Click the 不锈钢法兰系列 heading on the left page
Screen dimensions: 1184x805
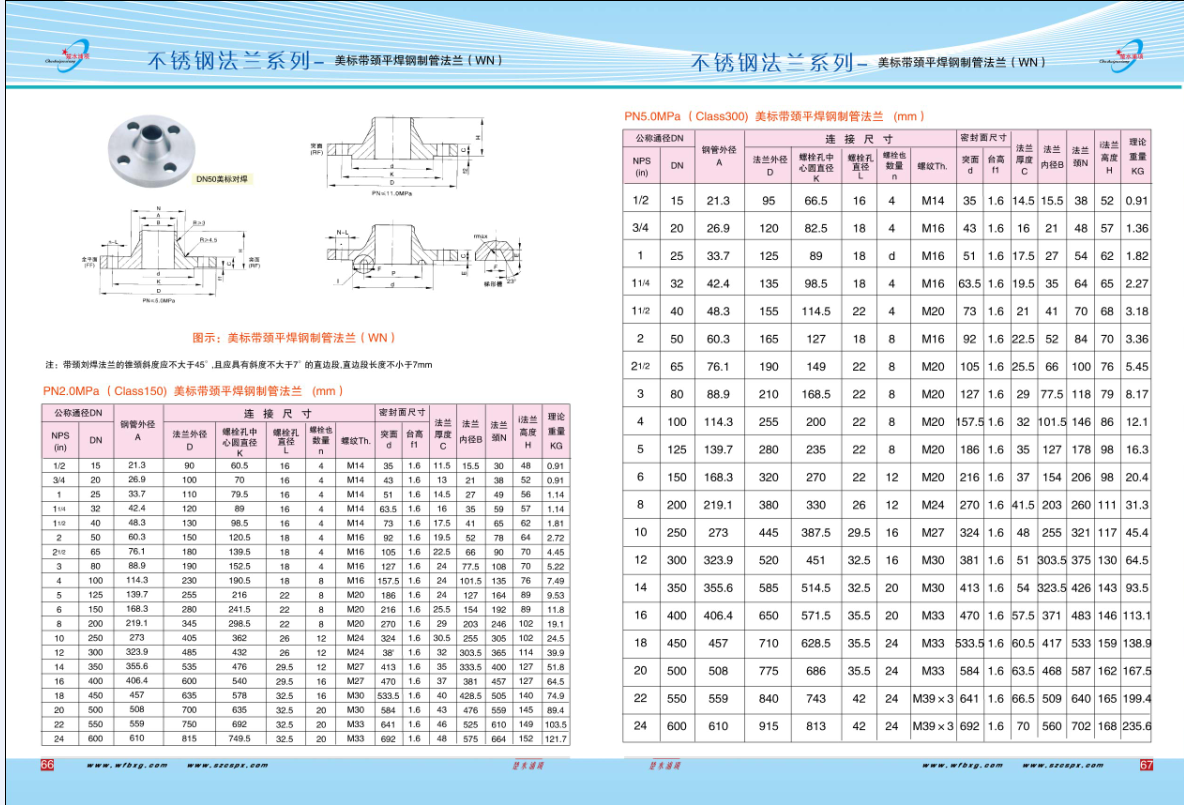229,62
